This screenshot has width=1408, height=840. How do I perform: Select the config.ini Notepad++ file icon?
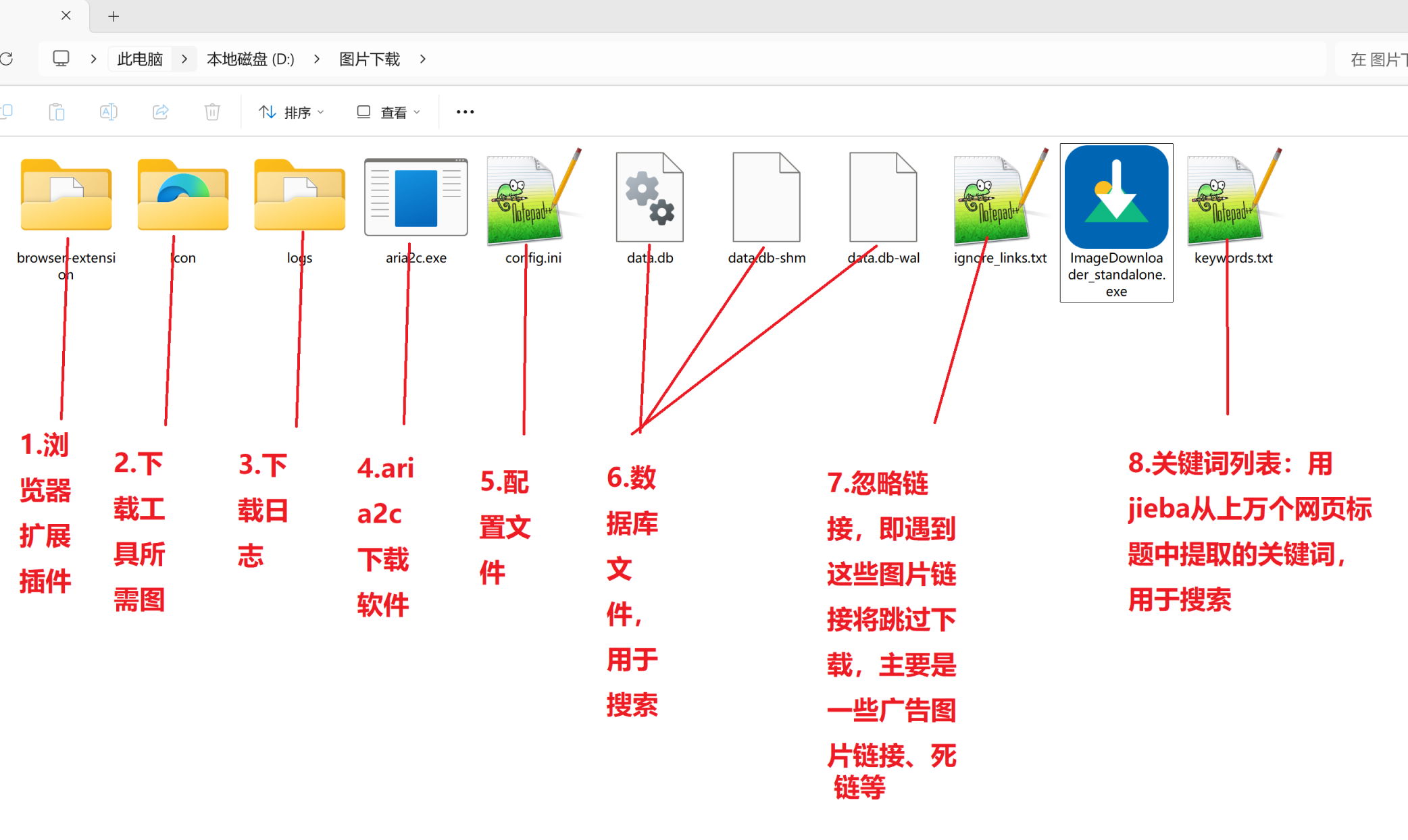(x=534, y=196)
